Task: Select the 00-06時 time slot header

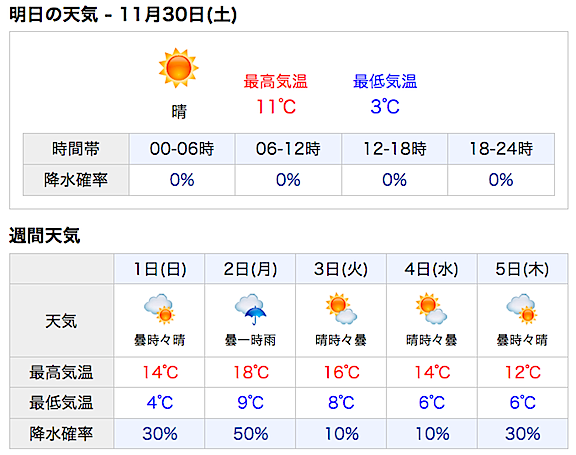Action: pyautogui.click(x=182, y=149)
